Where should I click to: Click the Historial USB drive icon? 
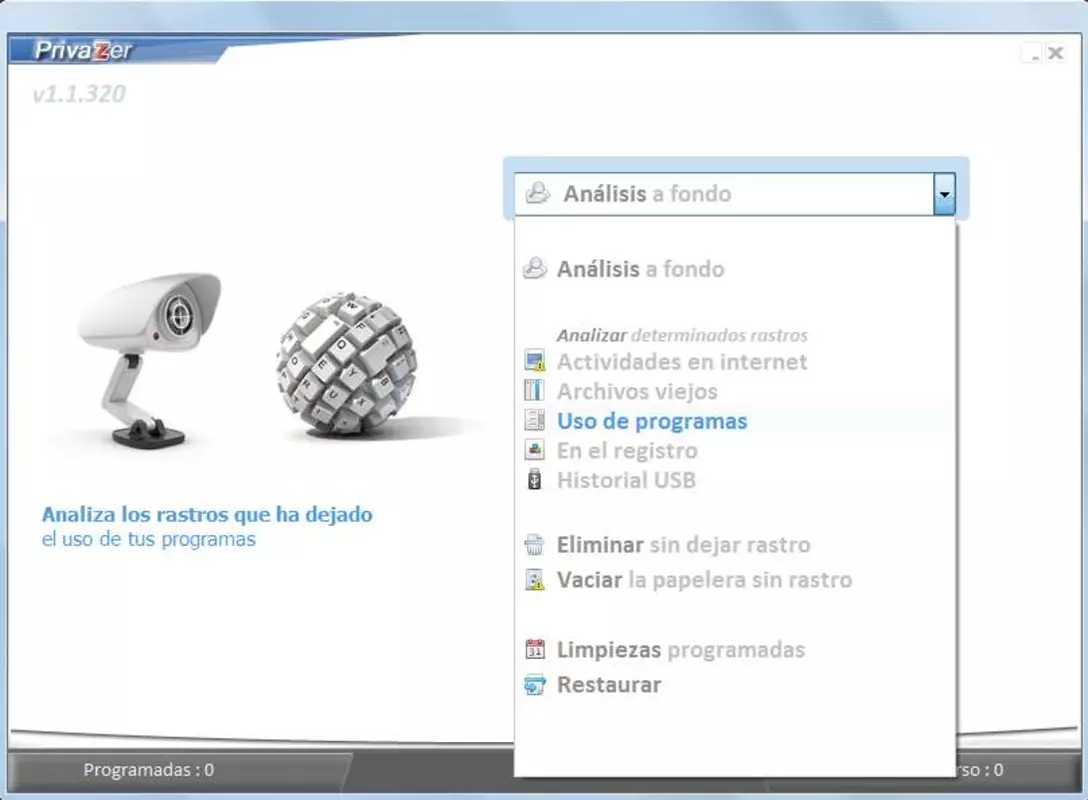534,479
